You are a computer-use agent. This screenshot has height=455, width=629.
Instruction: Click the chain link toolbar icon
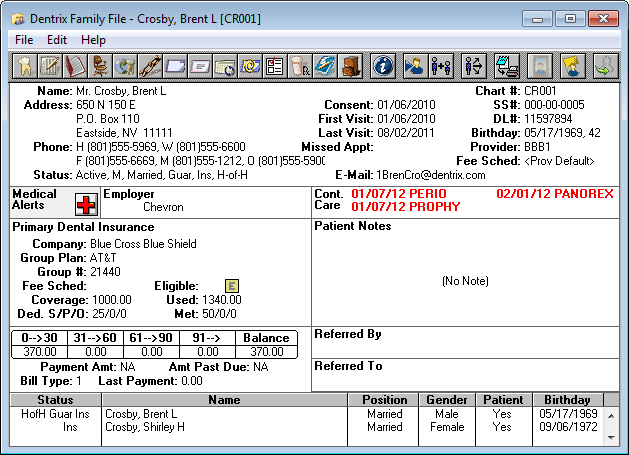150,66
